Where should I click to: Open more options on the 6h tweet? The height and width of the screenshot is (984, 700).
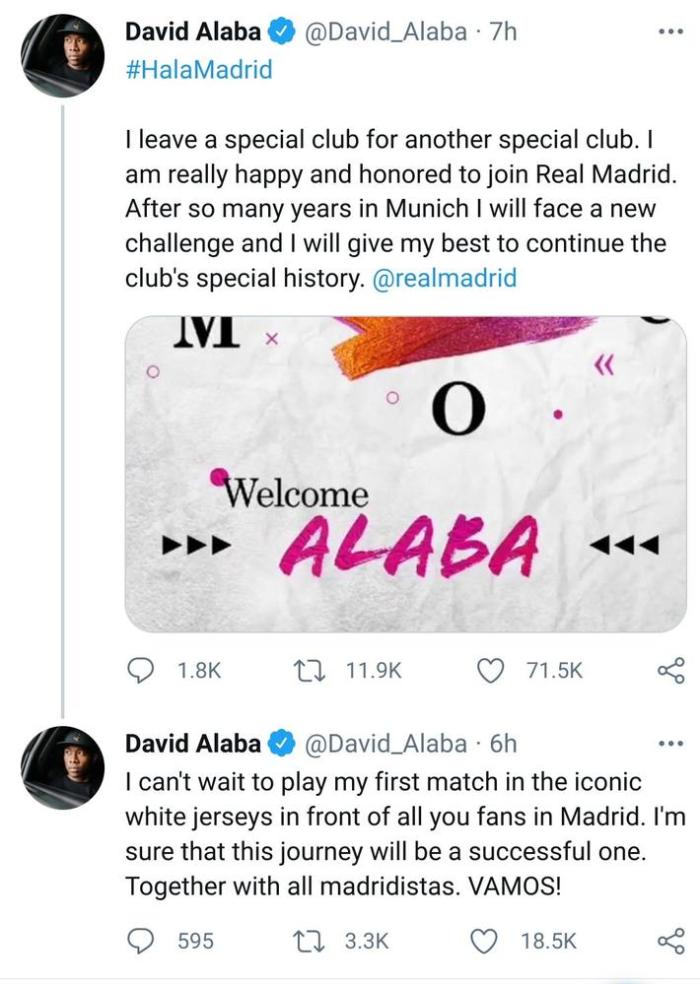point(669,743)
